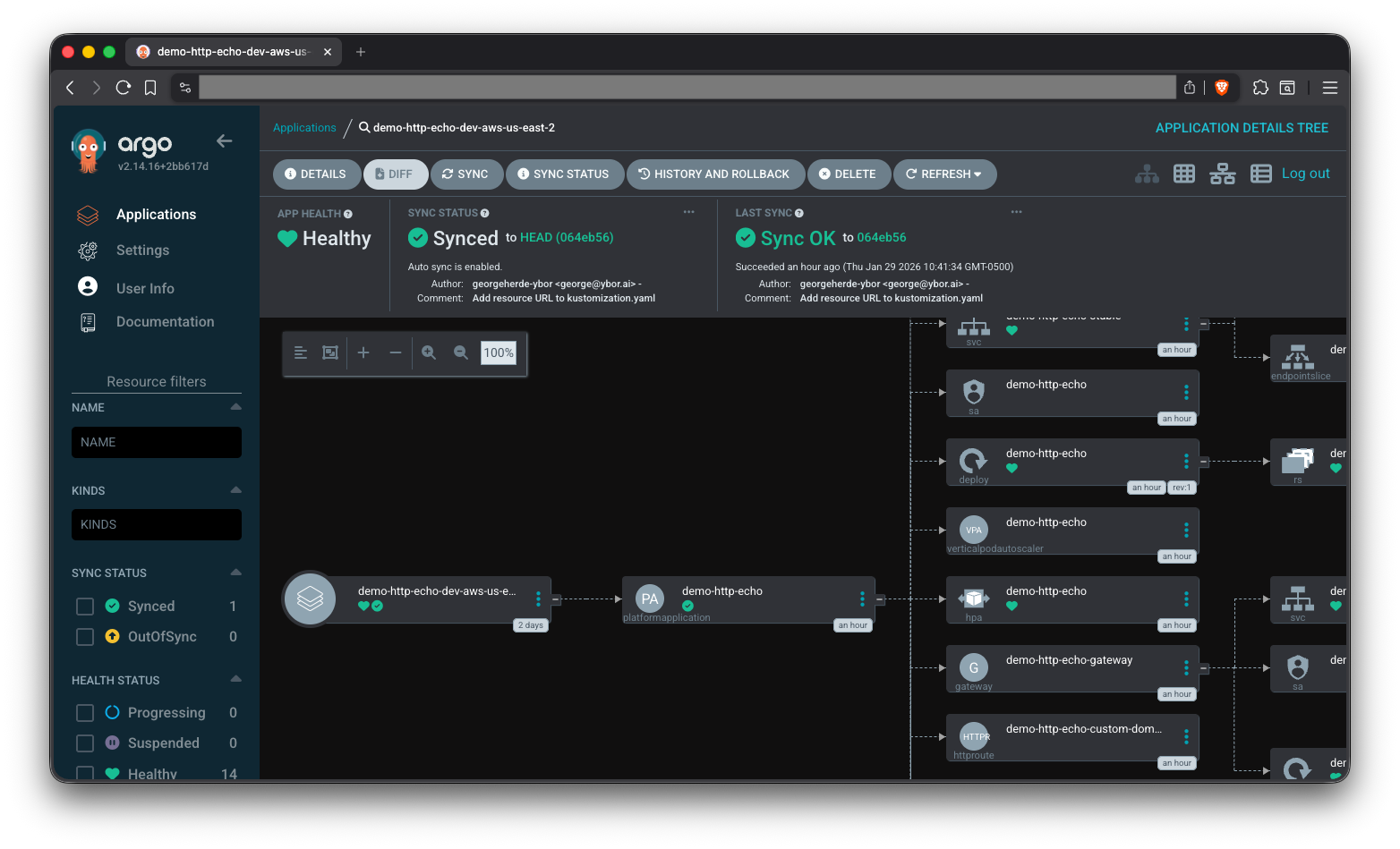
Task: Open Settings gear in the sidebar
Action: (x=88, y=250)
